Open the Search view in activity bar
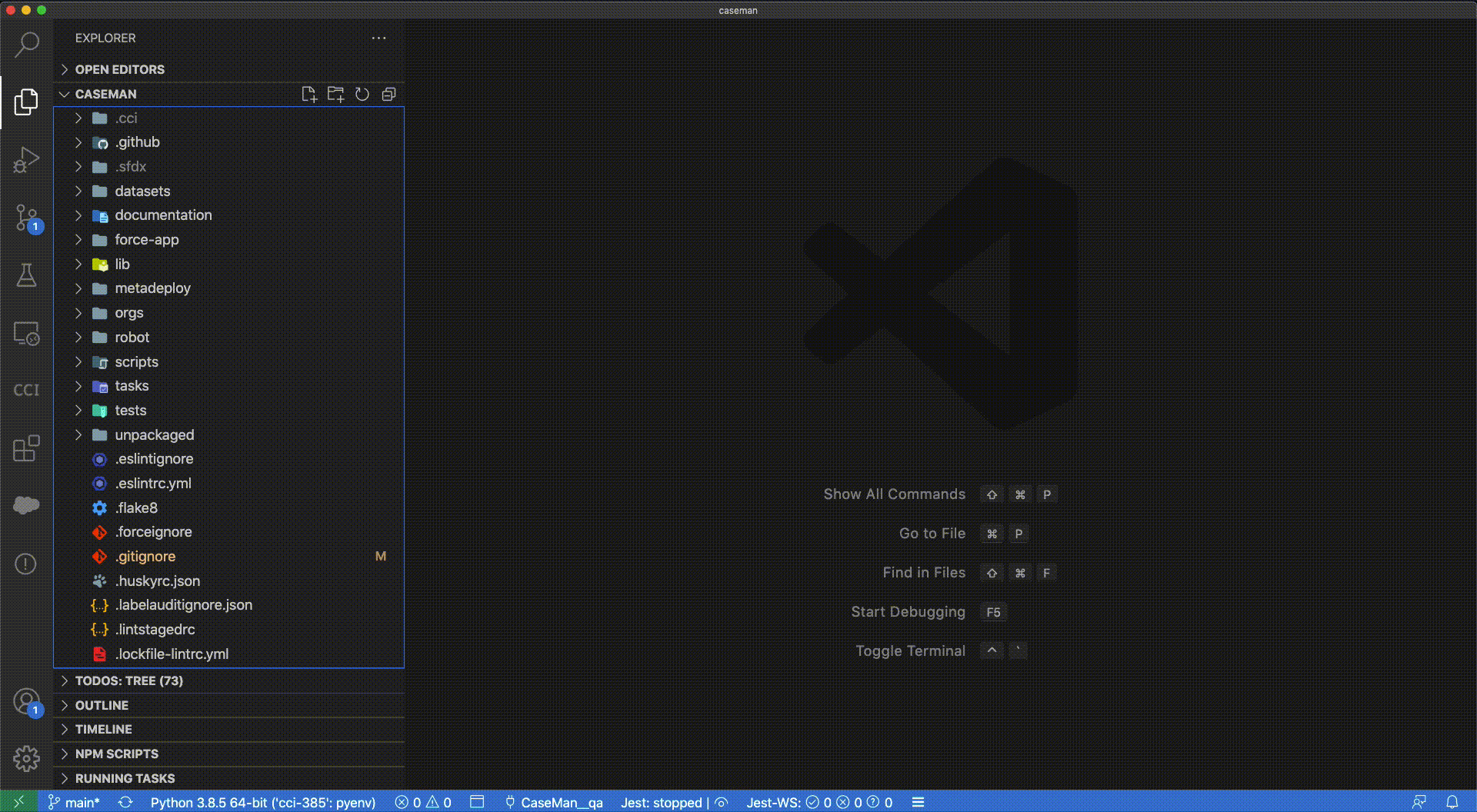Viewport: 1477px width, 812px height. tap(26, 44)
